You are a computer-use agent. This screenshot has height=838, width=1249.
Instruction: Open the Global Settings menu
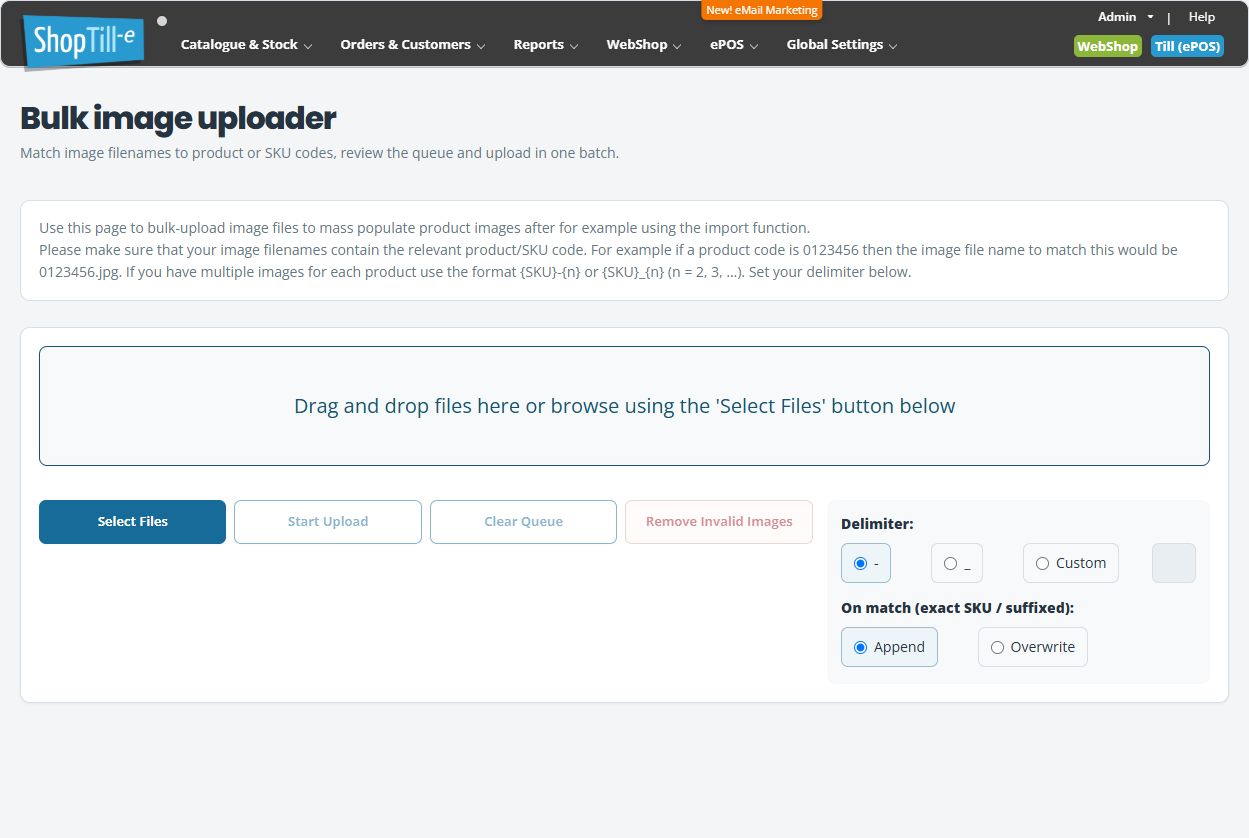point(841,45)
